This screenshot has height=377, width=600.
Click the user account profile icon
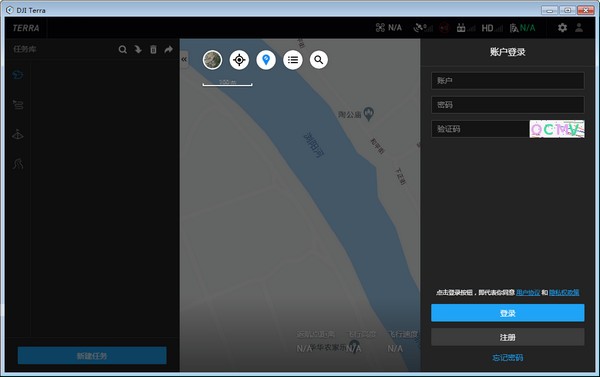[x=579, y=28]
